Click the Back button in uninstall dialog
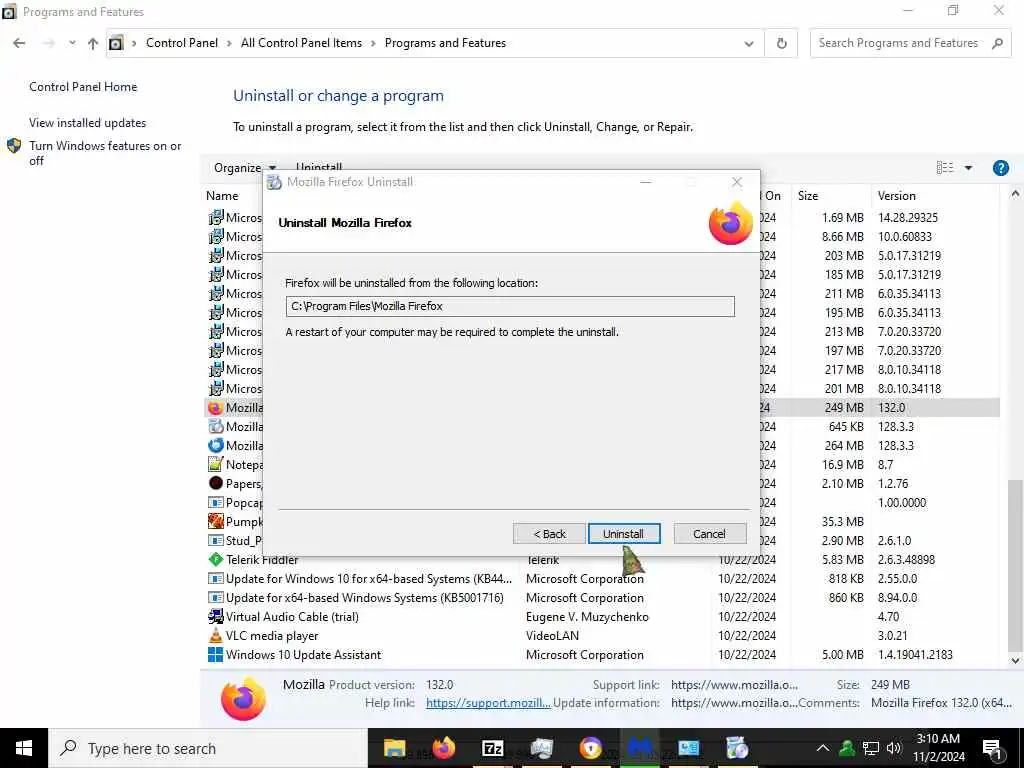The image size is (1024, 768). click(x=549, y=534)
